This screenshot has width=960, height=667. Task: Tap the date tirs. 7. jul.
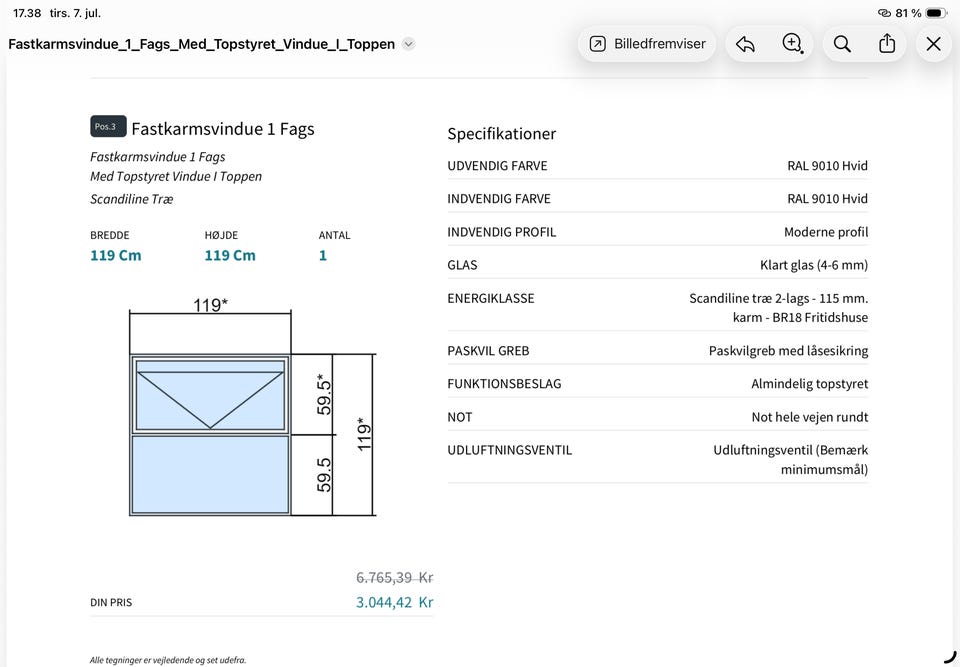tap(75, 13)
